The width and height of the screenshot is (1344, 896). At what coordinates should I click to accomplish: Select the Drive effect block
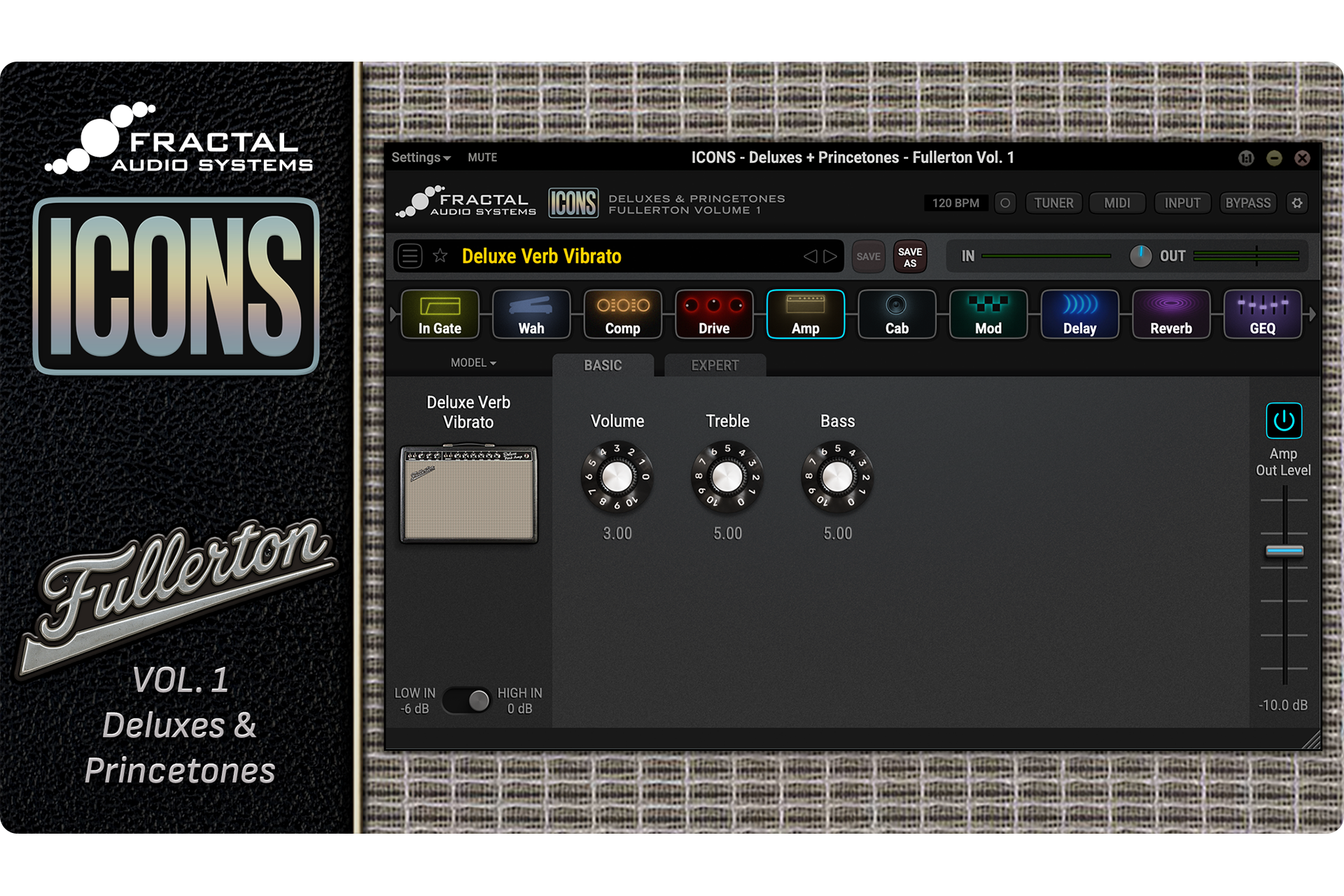tap(714, 314)
